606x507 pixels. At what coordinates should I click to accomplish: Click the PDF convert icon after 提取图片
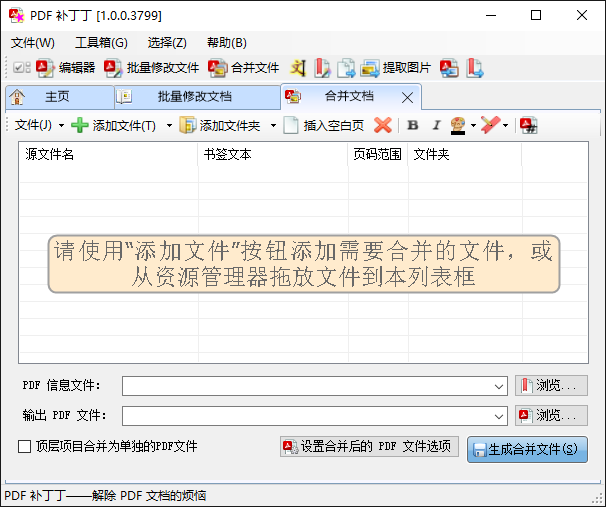click(449, 68)
